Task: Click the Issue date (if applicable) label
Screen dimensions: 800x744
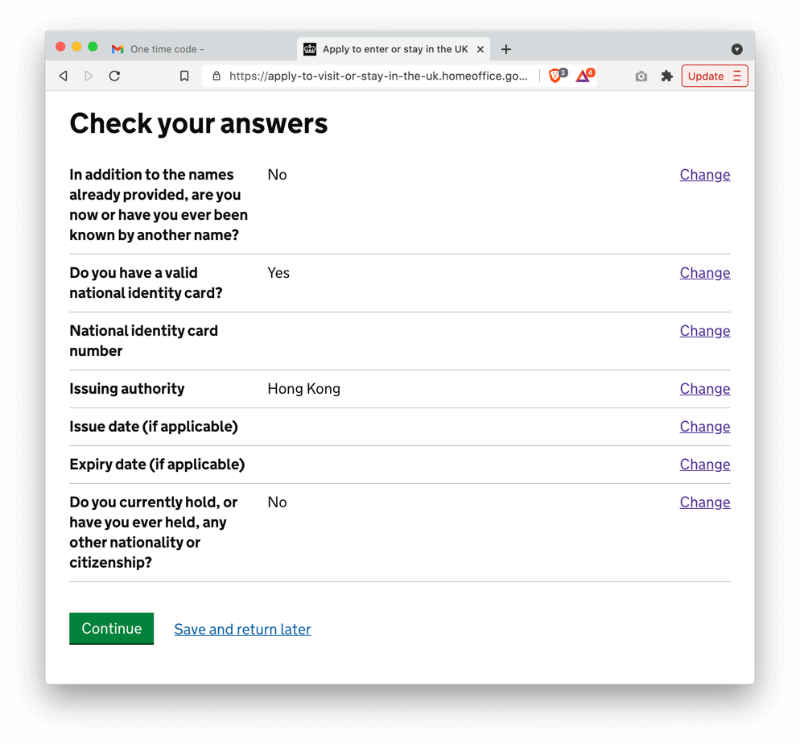Action: click(154, 427)
